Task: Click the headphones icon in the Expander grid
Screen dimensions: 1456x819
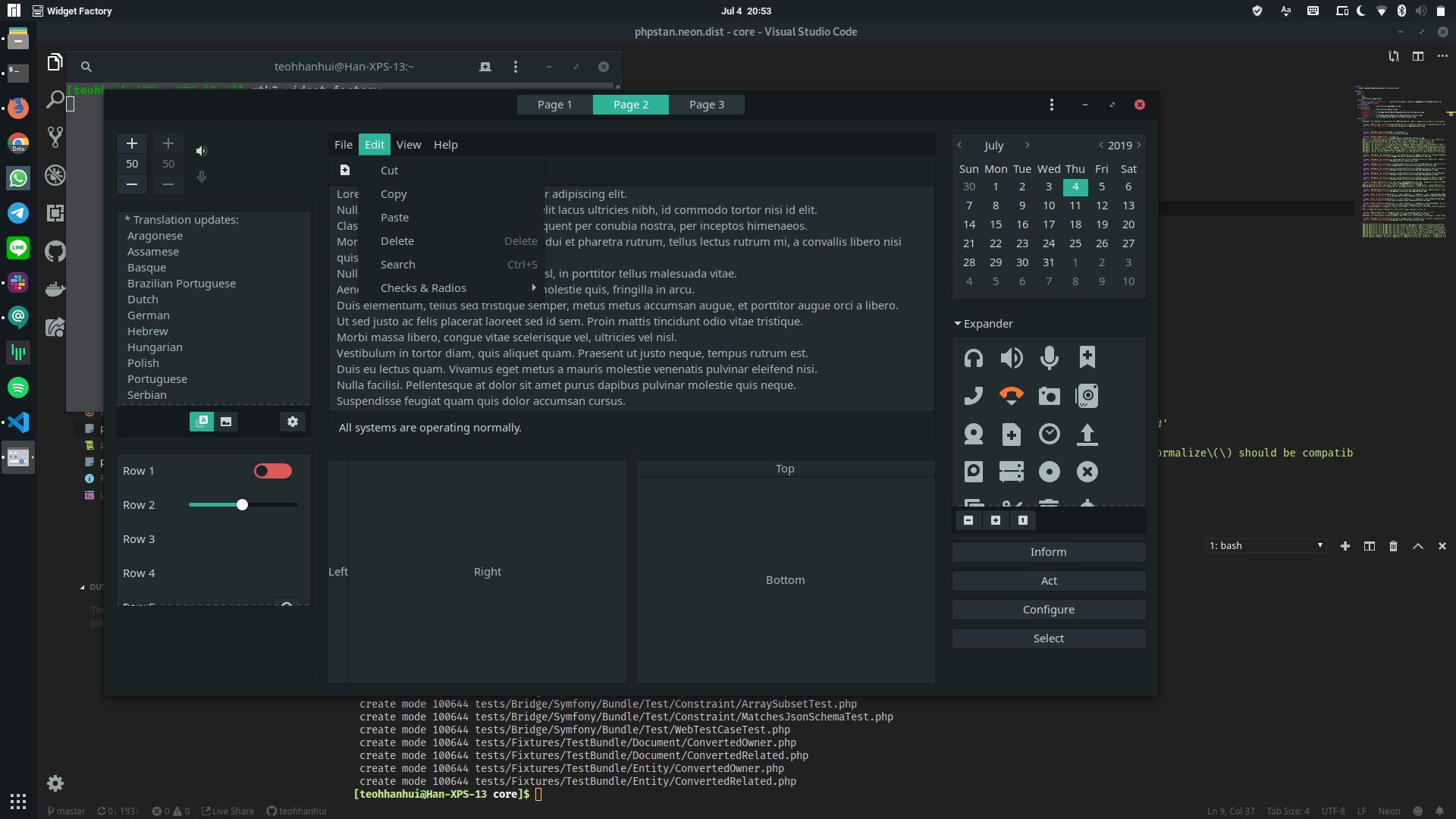Action: (x=974, y=357)
